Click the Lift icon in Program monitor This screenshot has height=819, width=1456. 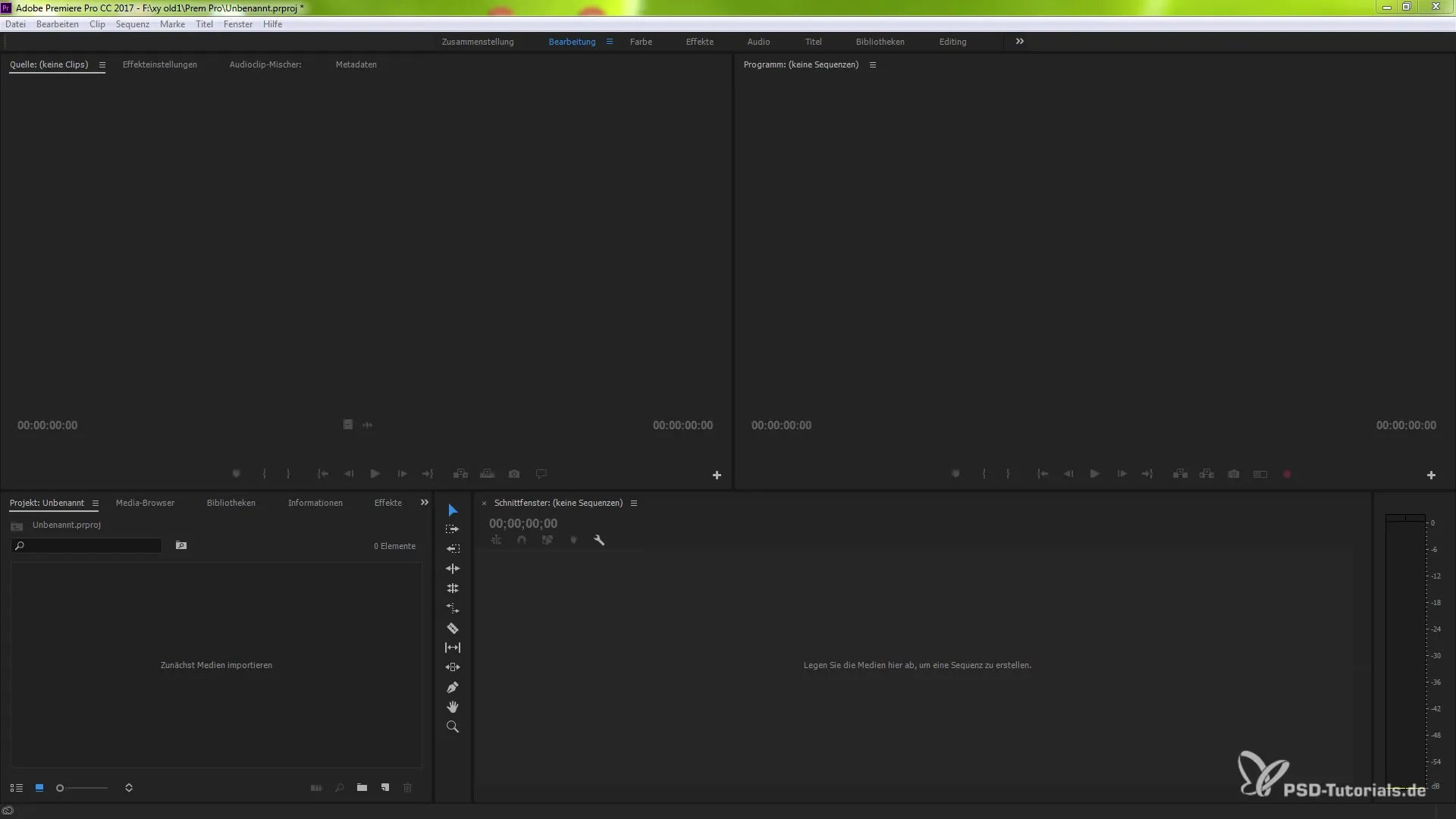coord(1180,474)
